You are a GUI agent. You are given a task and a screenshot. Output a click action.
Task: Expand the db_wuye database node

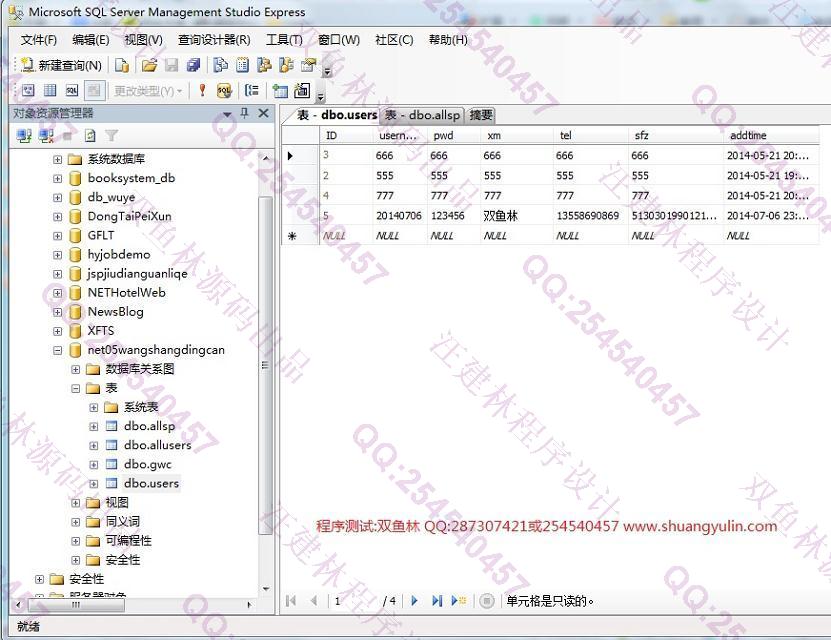click(x=57, y=198)
